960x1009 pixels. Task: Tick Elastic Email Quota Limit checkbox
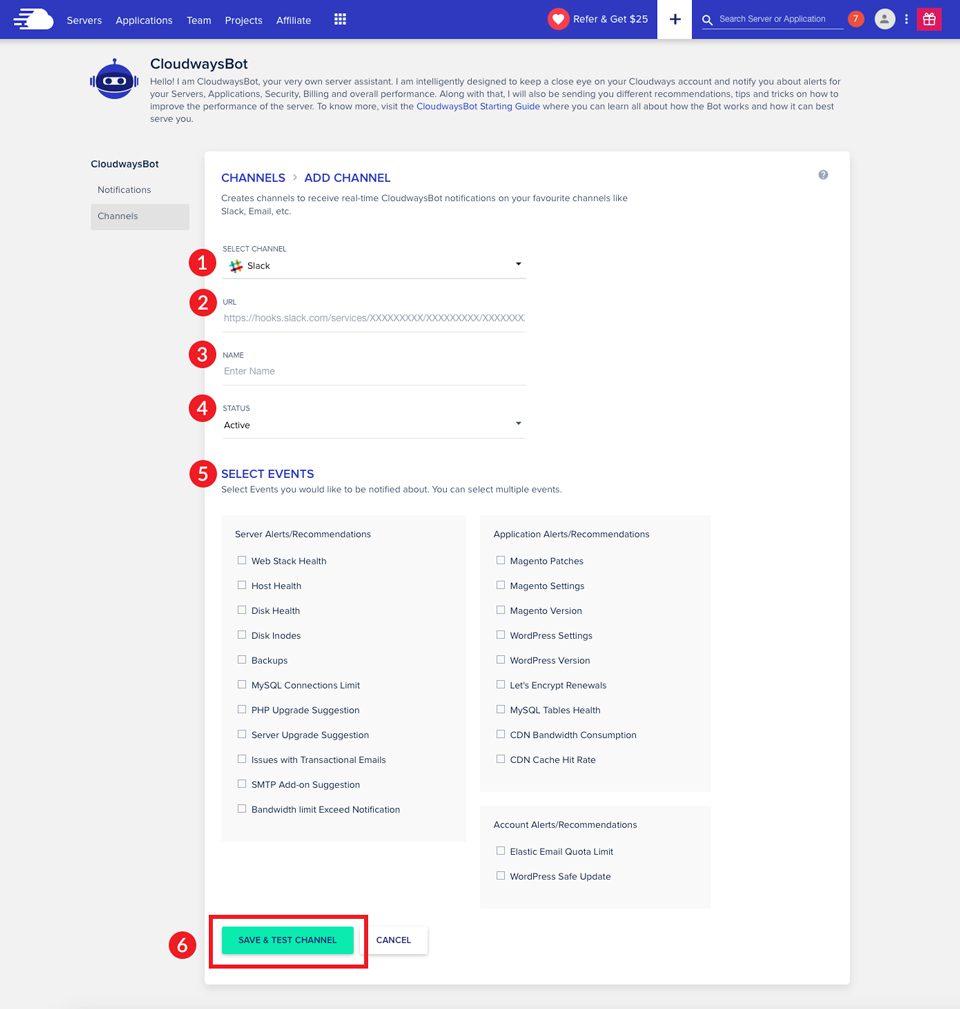pyautogui.click(x=501, y=851)
